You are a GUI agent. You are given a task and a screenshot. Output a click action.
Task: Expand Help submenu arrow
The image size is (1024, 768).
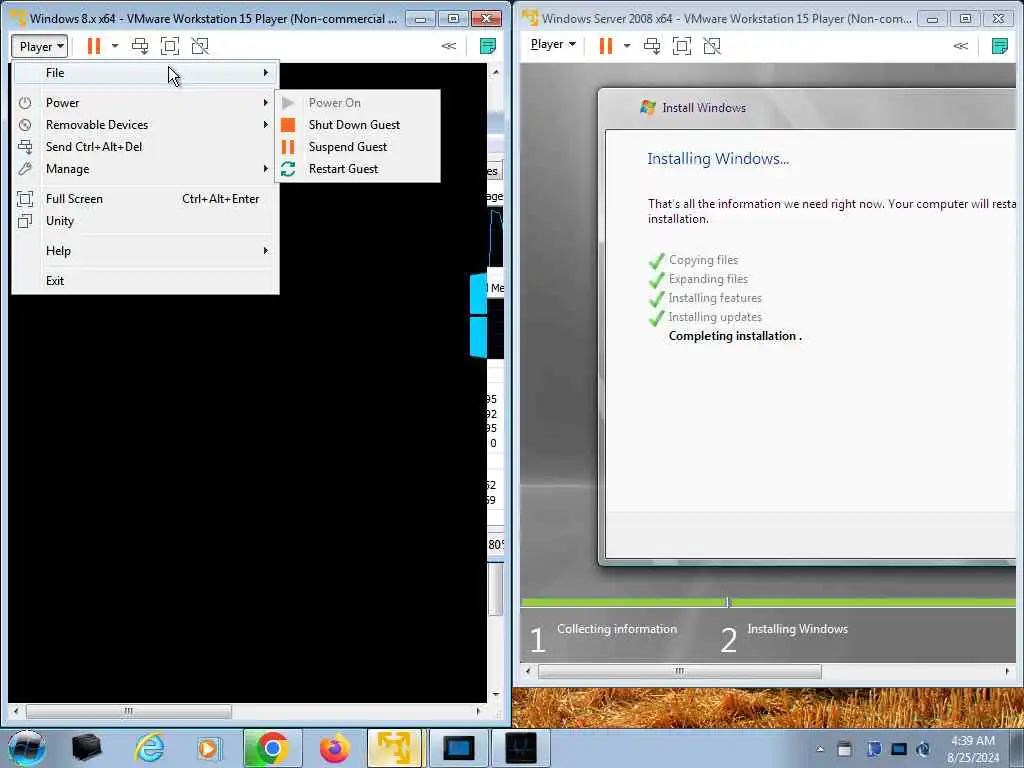coord(265,250)
